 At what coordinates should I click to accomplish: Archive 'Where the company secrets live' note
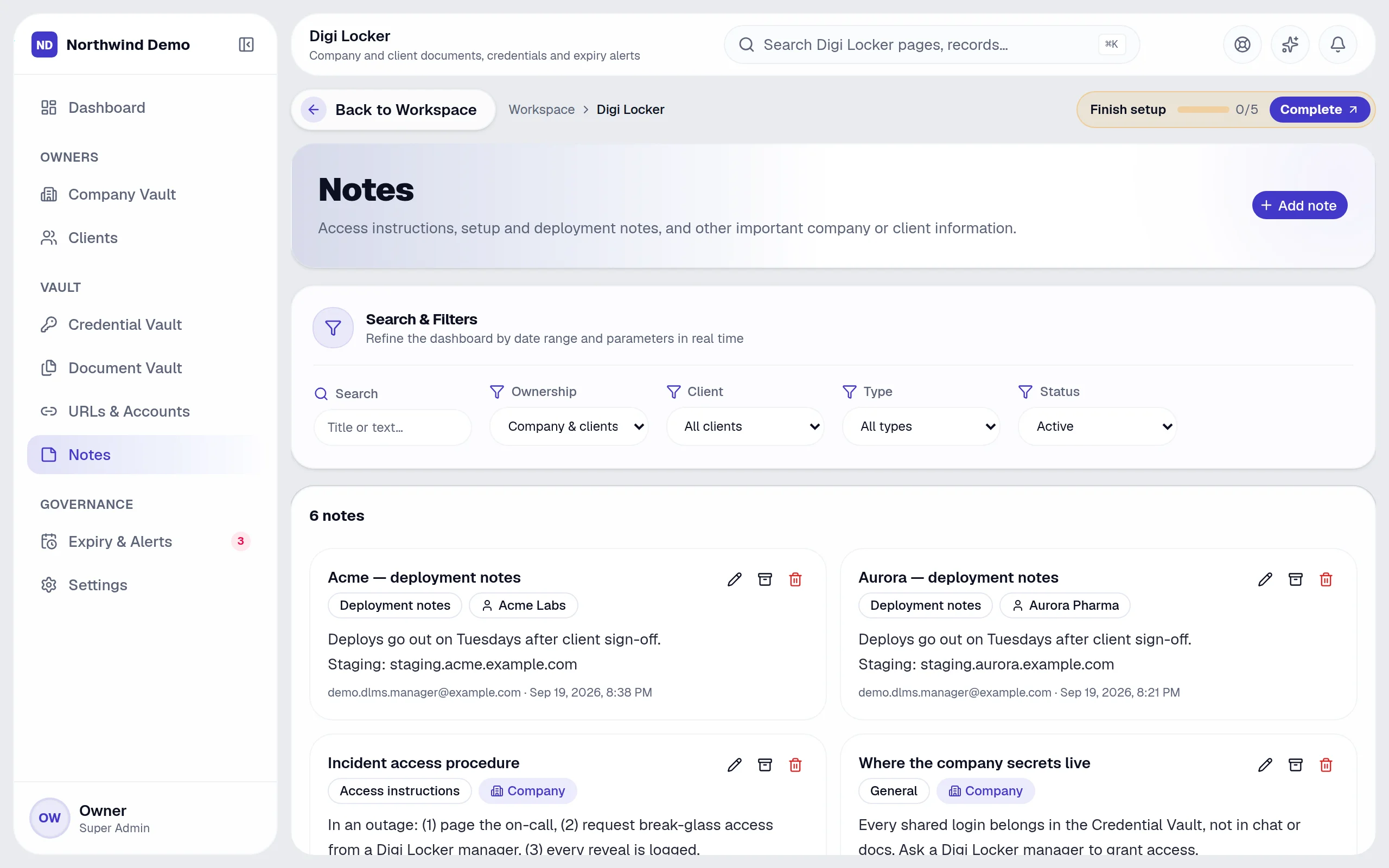[1296, 765]
